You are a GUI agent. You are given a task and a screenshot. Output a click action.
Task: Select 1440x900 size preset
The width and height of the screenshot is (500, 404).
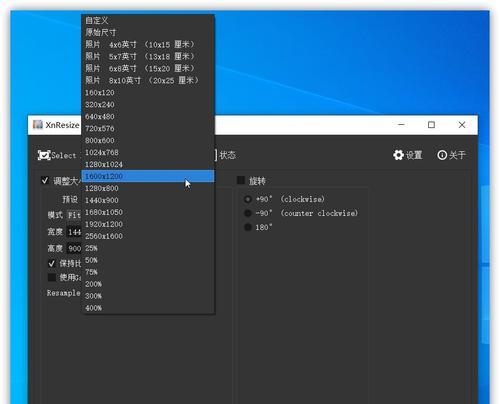(148, 200)
